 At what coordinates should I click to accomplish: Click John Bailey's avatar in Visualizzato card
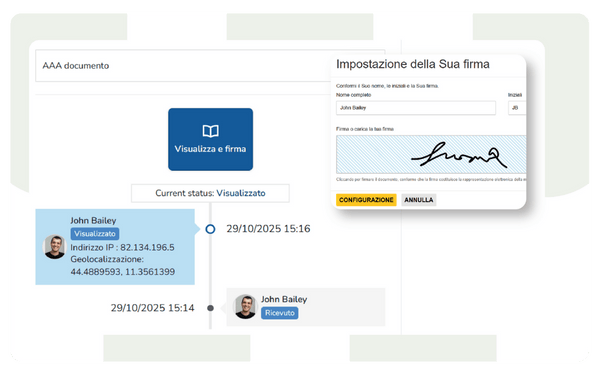(x=55, y=247)
